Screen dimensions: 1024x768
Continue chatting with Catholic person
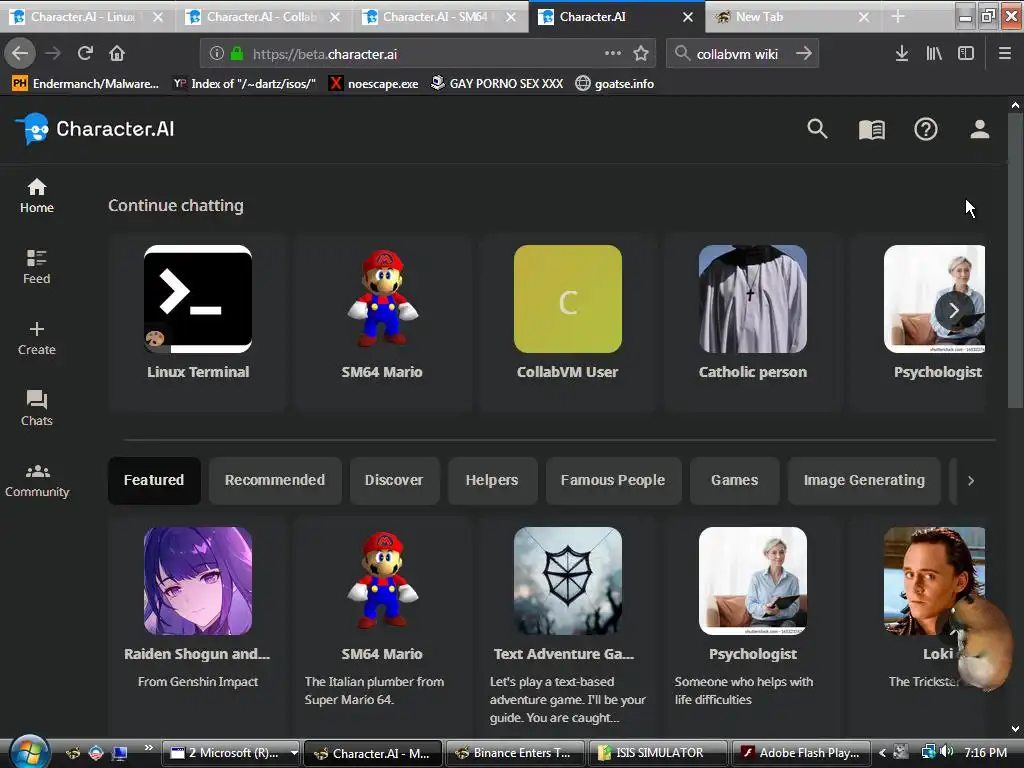click(x=752, y=321)
